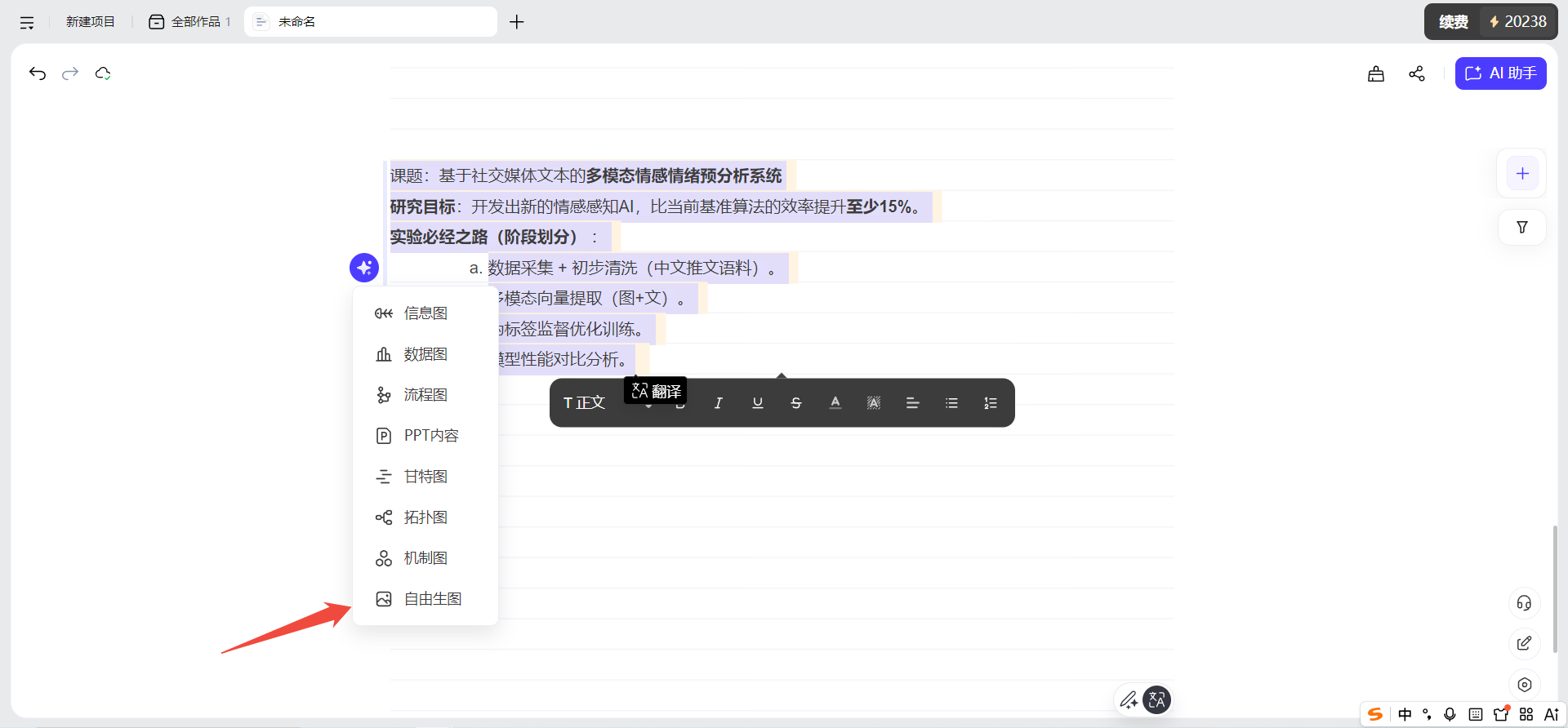Choose 自由生图 from the generate menu

[425, 599]
